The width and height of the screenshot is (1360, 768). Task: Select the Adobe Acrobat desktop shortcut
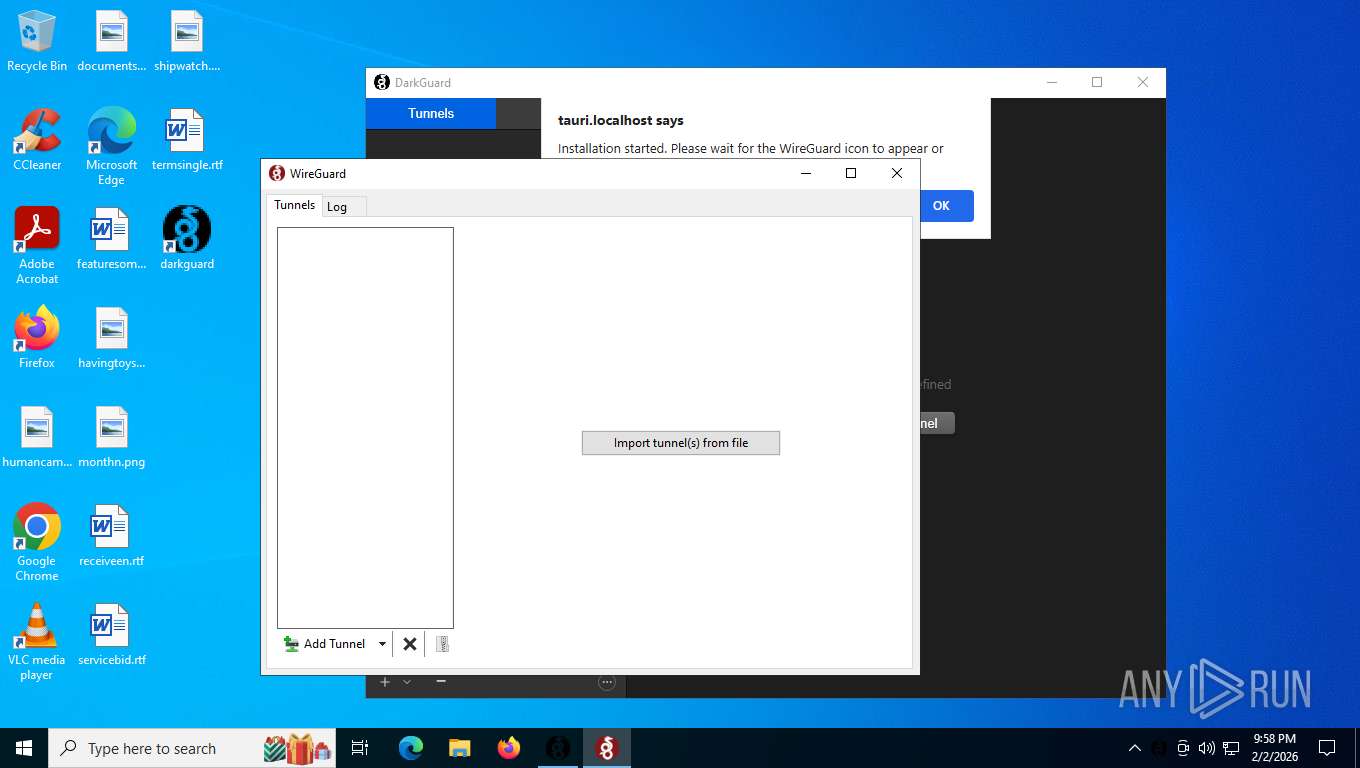click(x=37, y=245)
